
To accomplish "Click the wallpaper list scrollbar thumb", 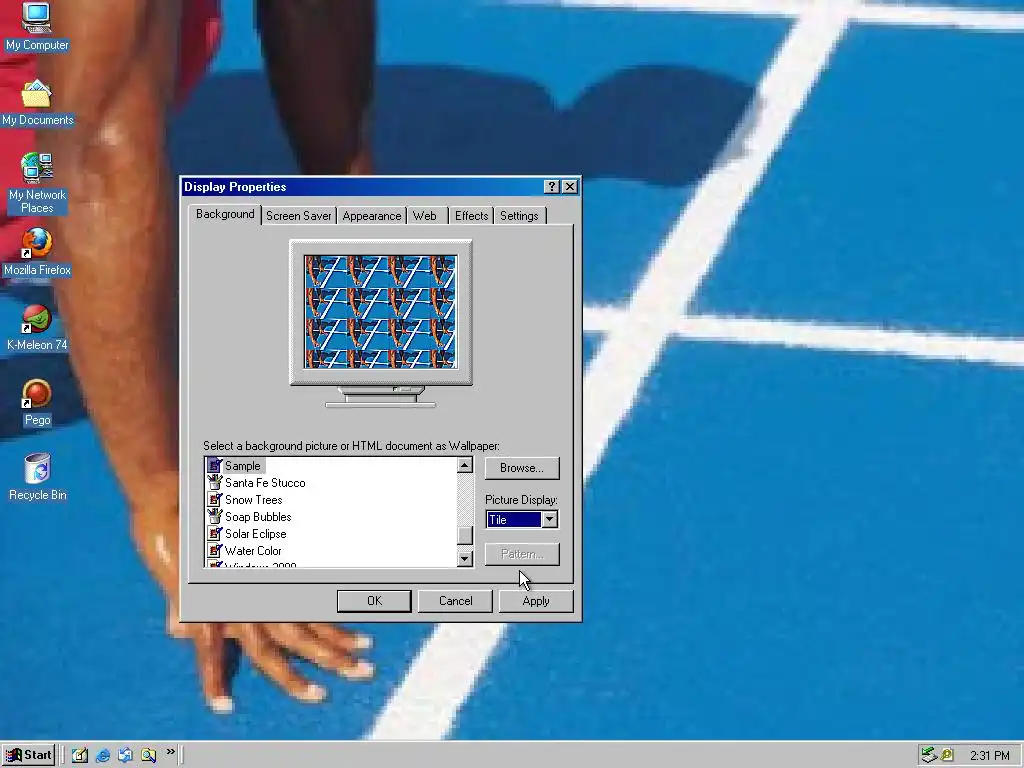I will 465,535.
